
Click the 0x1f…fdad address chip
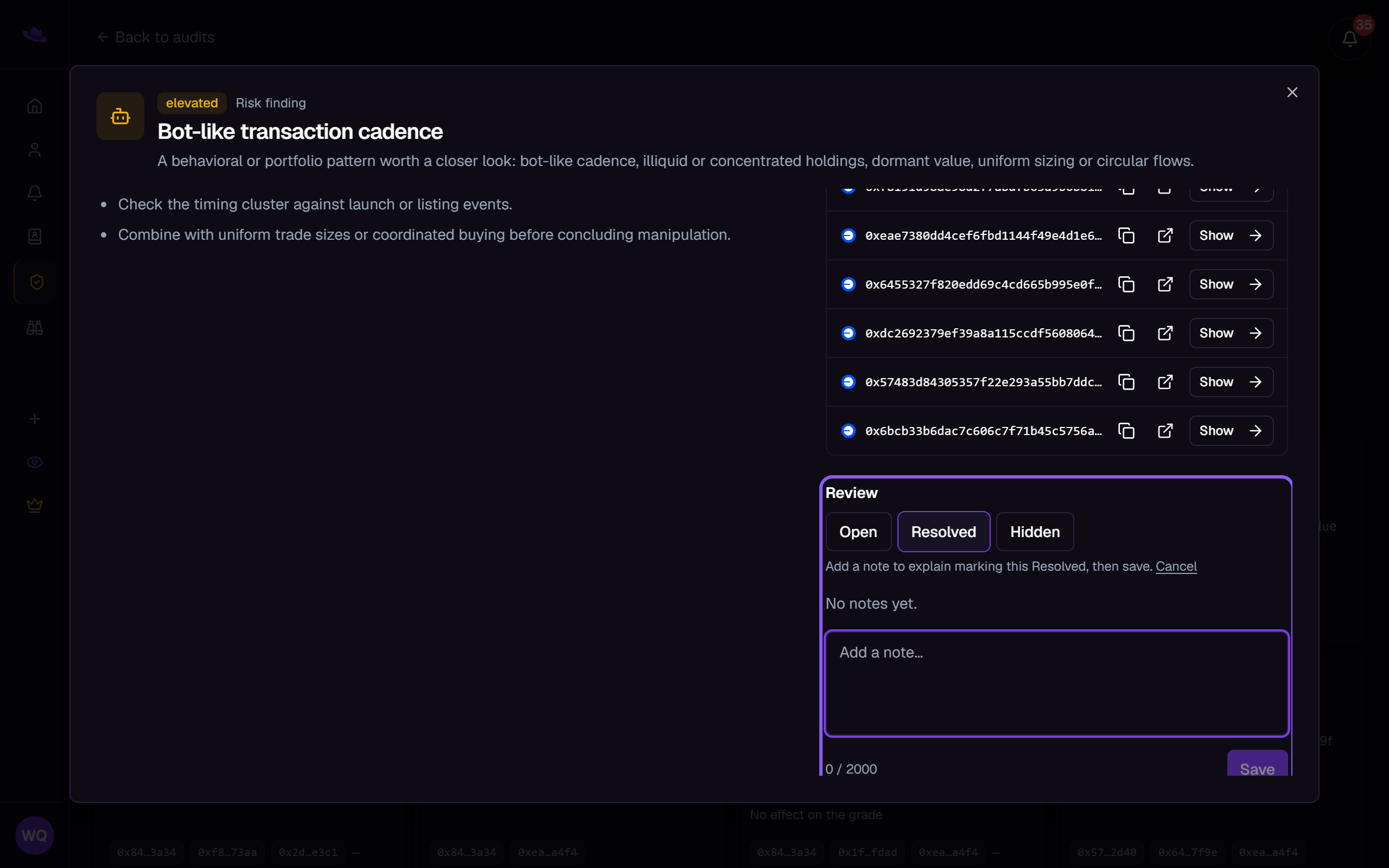pos(867,852)
